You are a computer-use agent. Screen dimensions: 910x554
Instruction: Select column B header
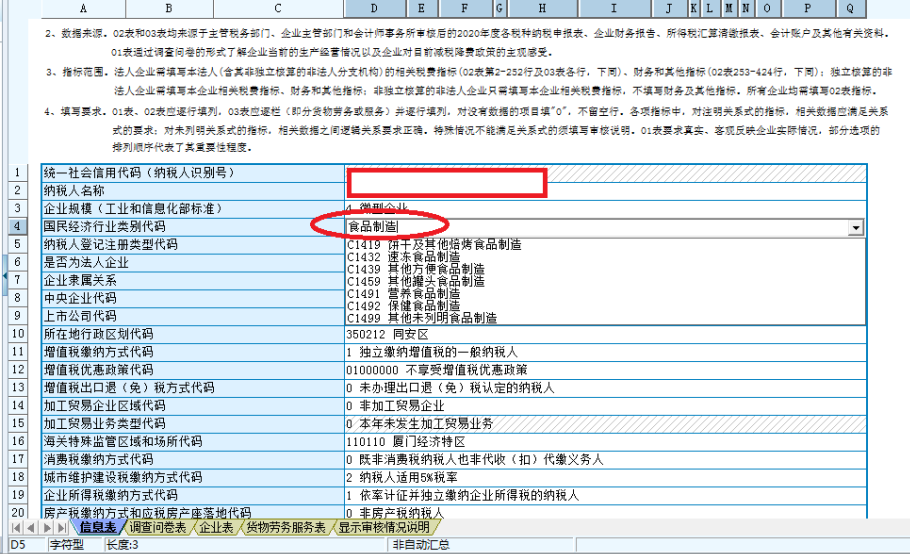pos(169,8)
